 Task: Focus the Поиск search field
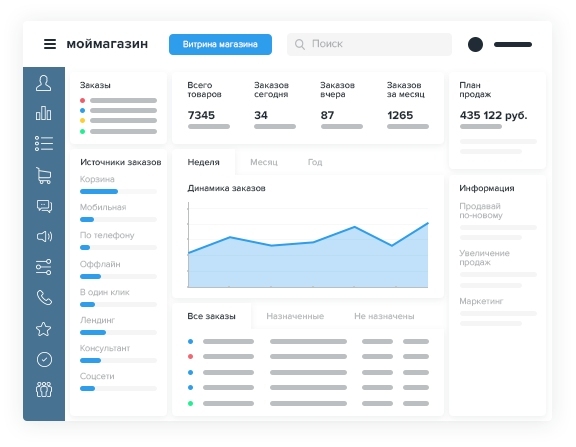(369, 44)
